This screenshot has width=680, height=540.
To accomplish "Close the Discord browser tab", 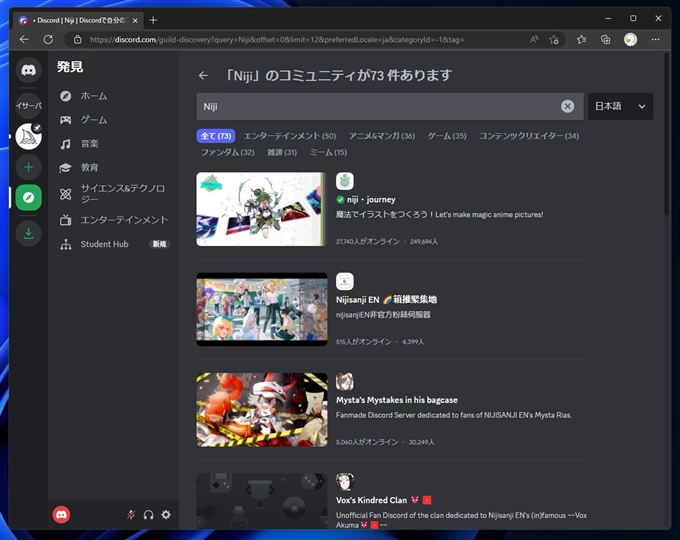I will point(135,20).
